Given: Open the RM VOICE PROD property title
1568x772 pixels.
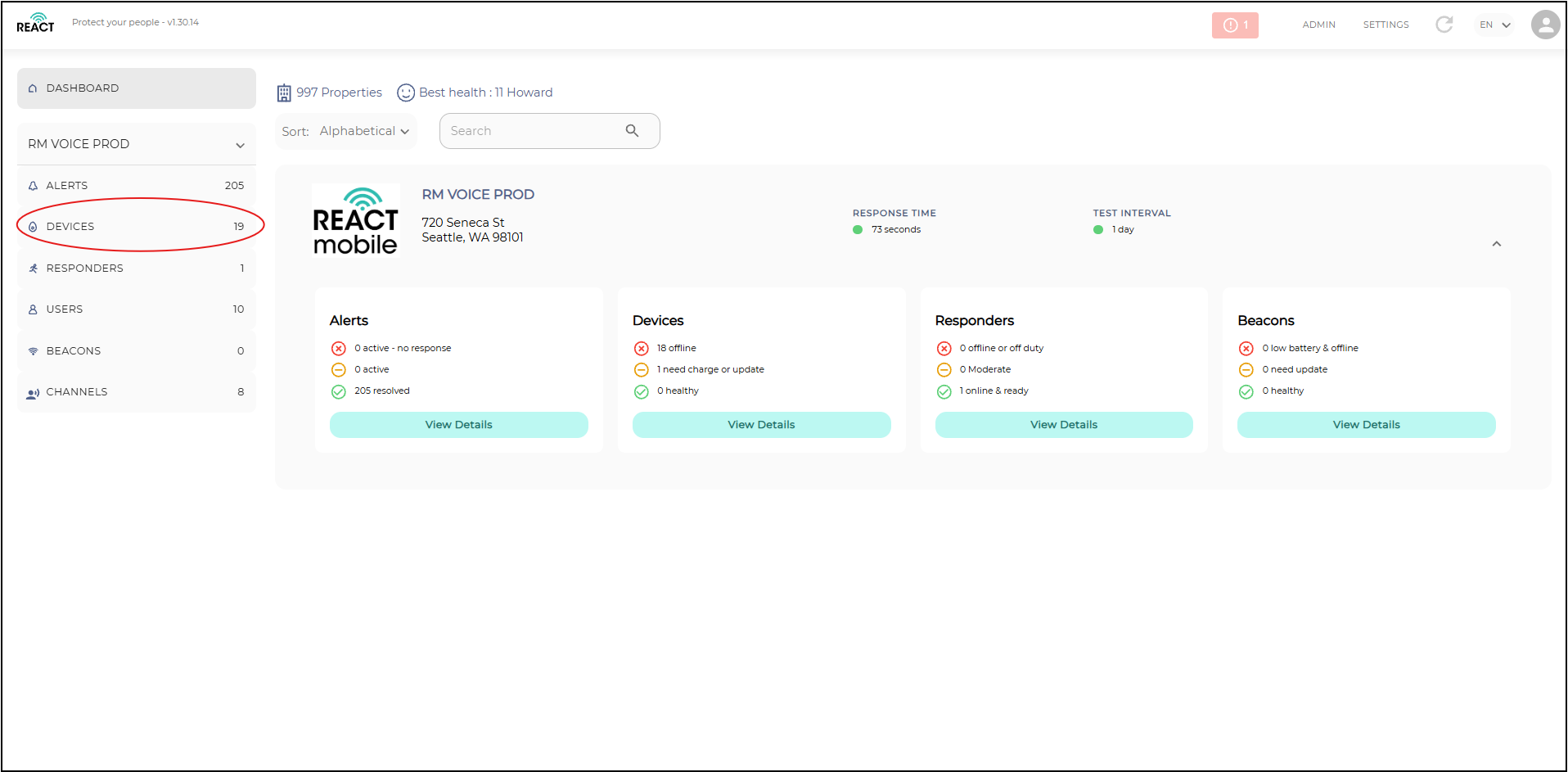Looking at the screenshot, I should (478, 195).
